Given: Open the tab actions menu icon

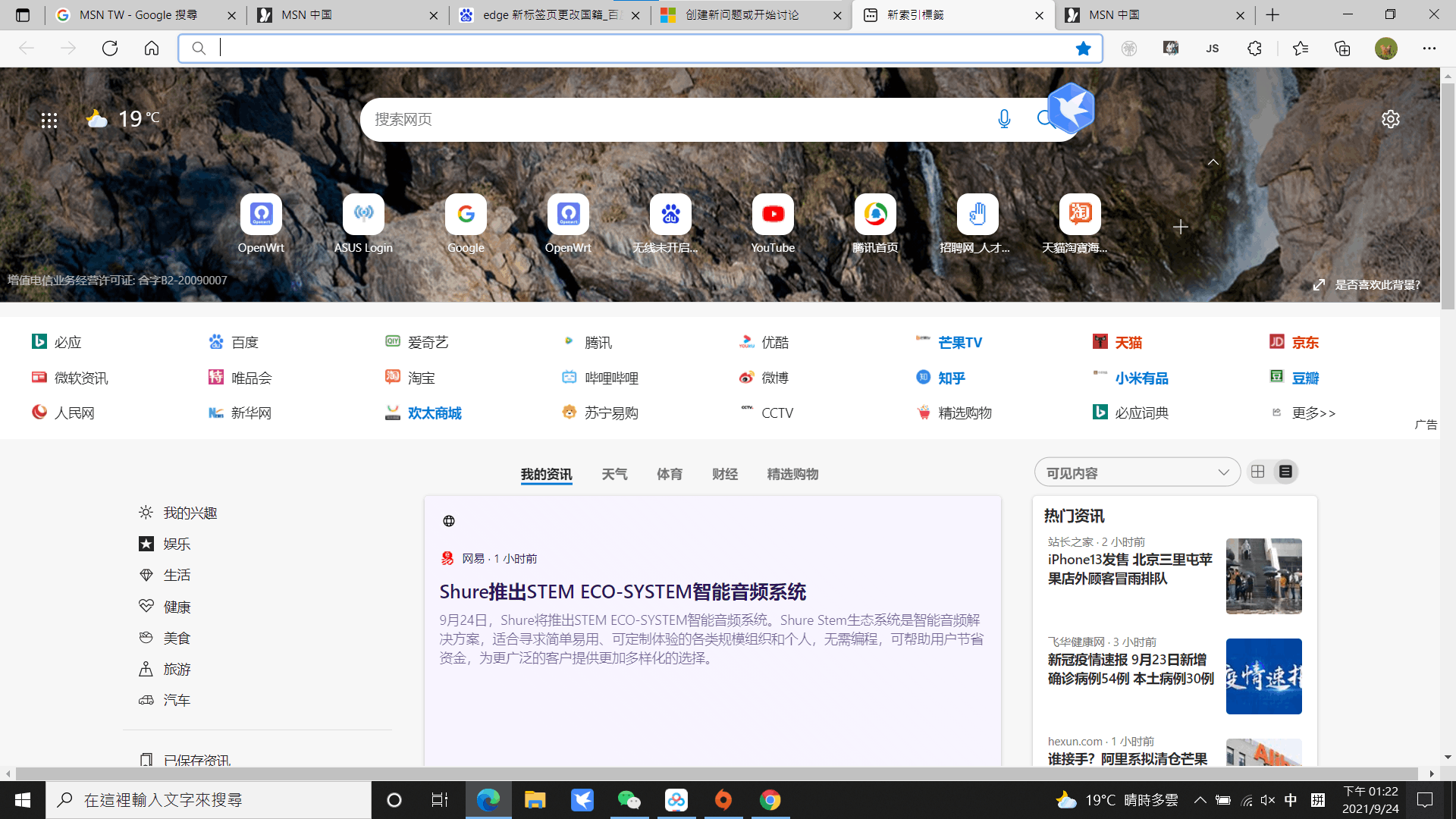Looking at the screenshot, I should 23,15.
